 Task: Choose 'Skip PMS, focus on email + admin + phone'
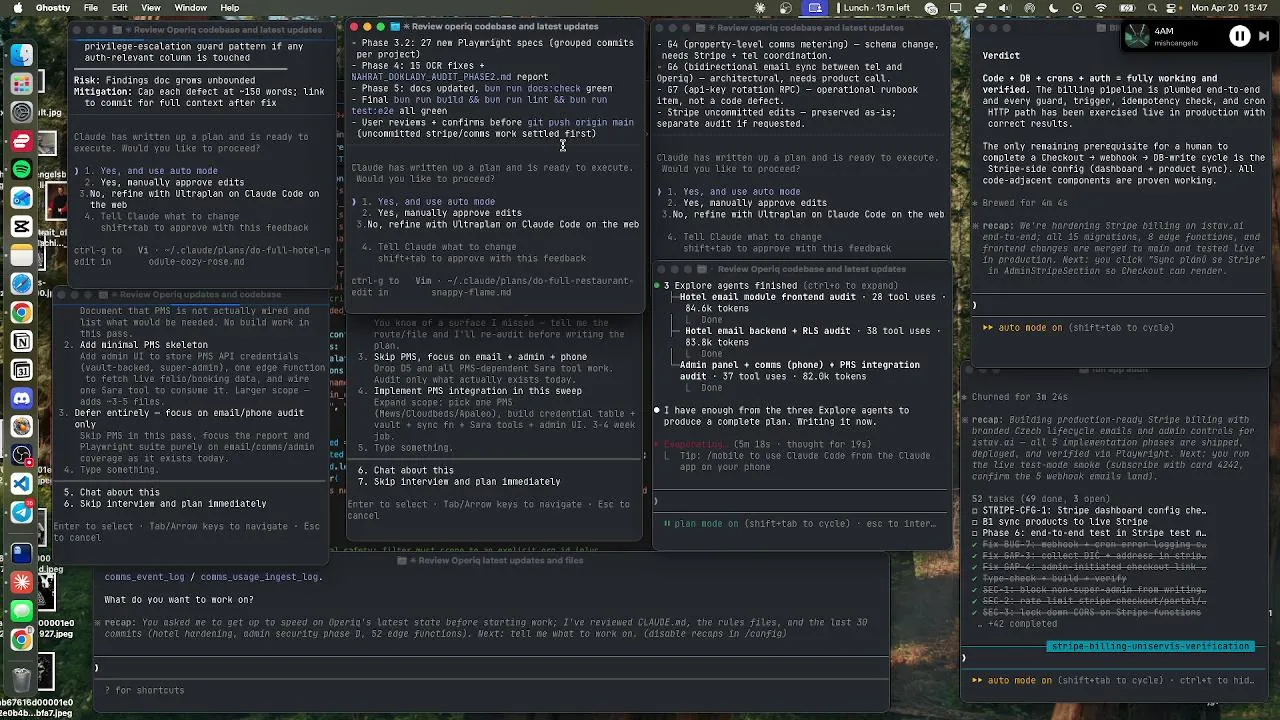pyautogui.click(x=472, y=357)
